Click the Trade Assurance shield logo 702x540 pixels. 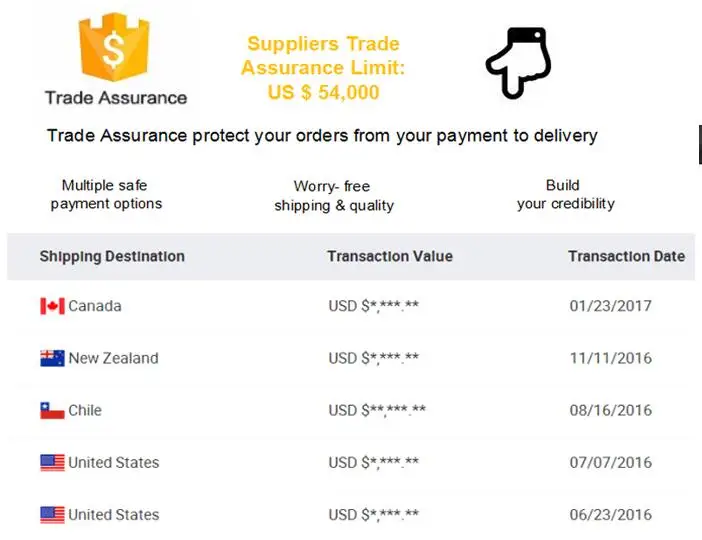pyautogui.click(x=115, y=47)
